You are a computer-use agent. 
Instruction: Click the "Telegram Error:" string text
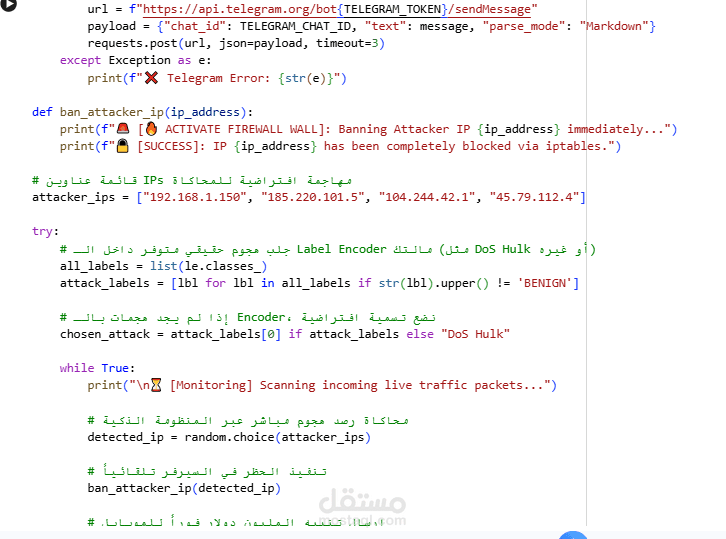(218, 78)
